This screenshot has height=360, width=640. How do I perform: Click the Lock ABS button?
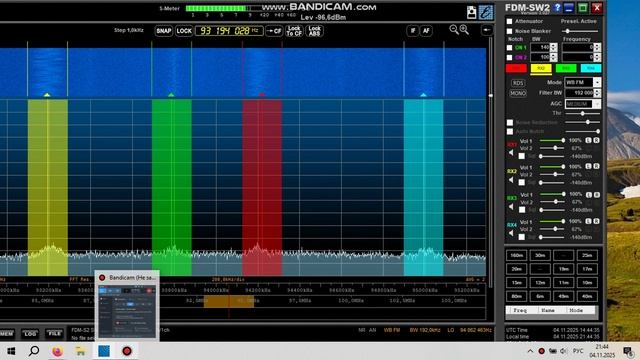click(314, 31)
